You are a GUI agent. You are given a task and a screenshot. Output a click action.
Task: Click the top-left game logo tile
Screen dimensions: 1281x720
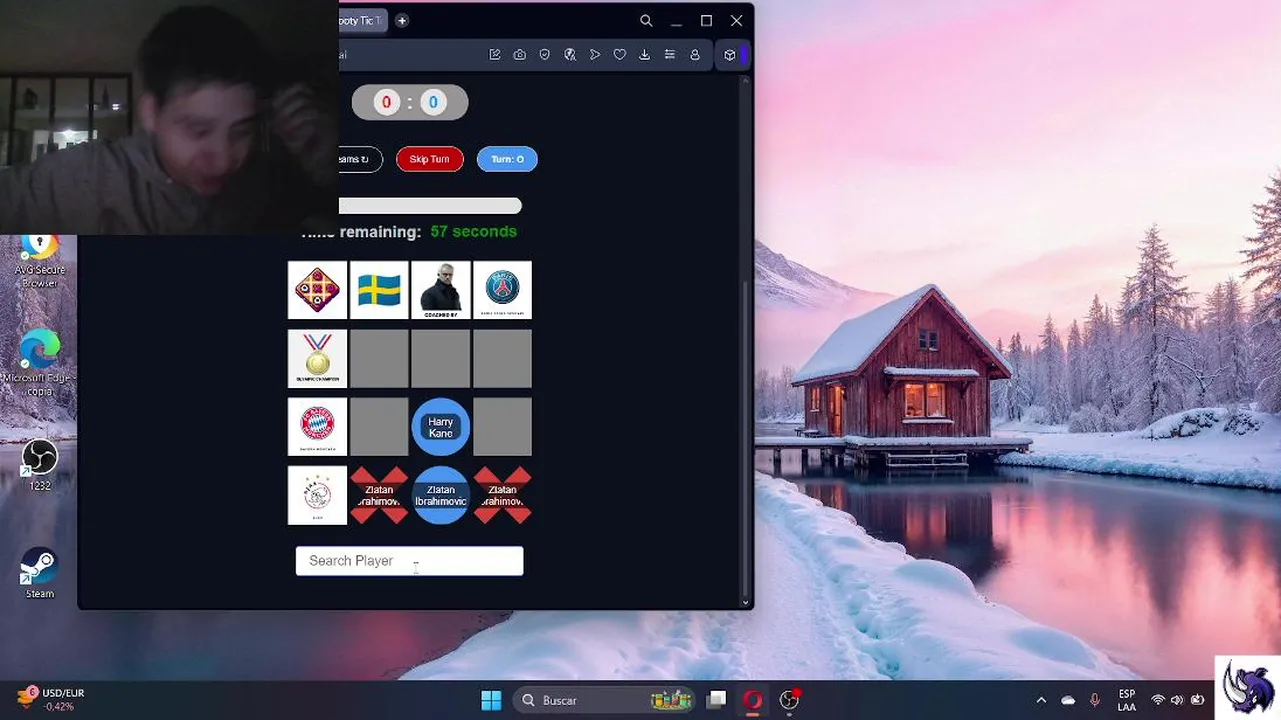click(x=318, y=290)
